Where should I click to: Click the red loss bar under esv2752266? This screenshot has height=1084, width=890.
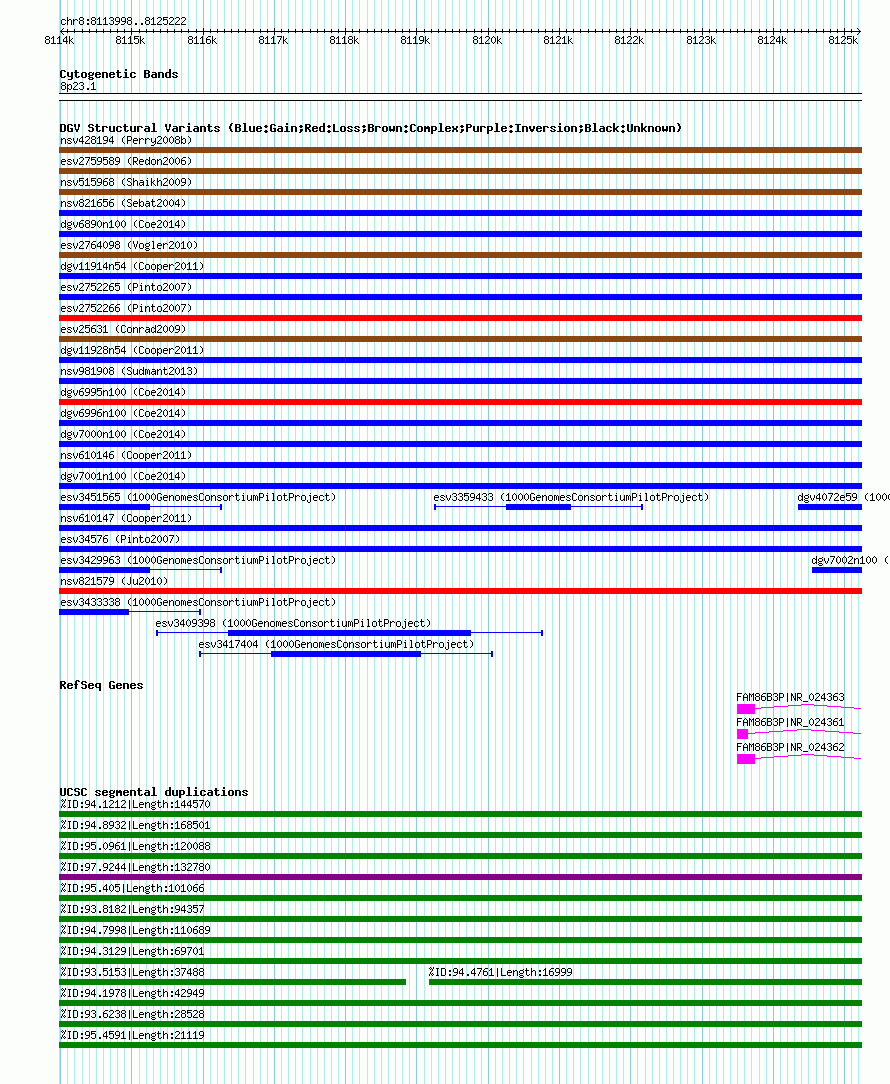pos(461,318)
